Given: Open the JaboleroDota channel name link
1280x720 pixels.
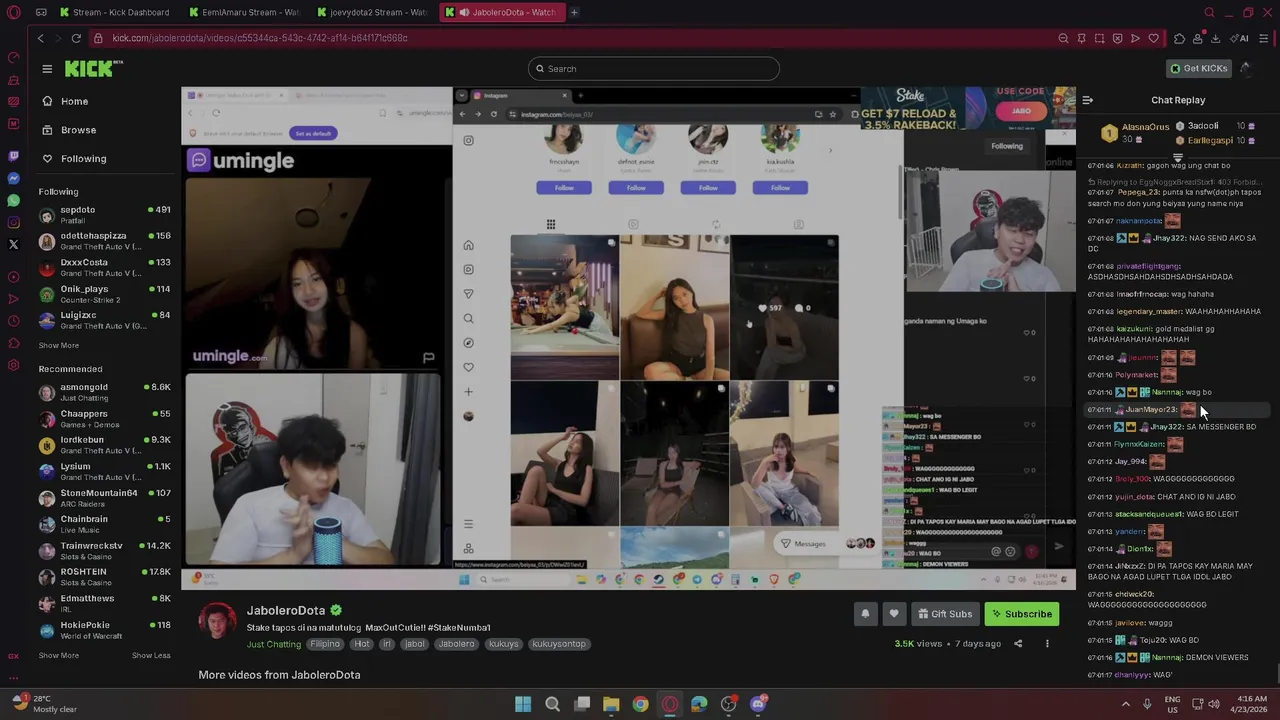Looking at the screenshot, I should [286, 610].
